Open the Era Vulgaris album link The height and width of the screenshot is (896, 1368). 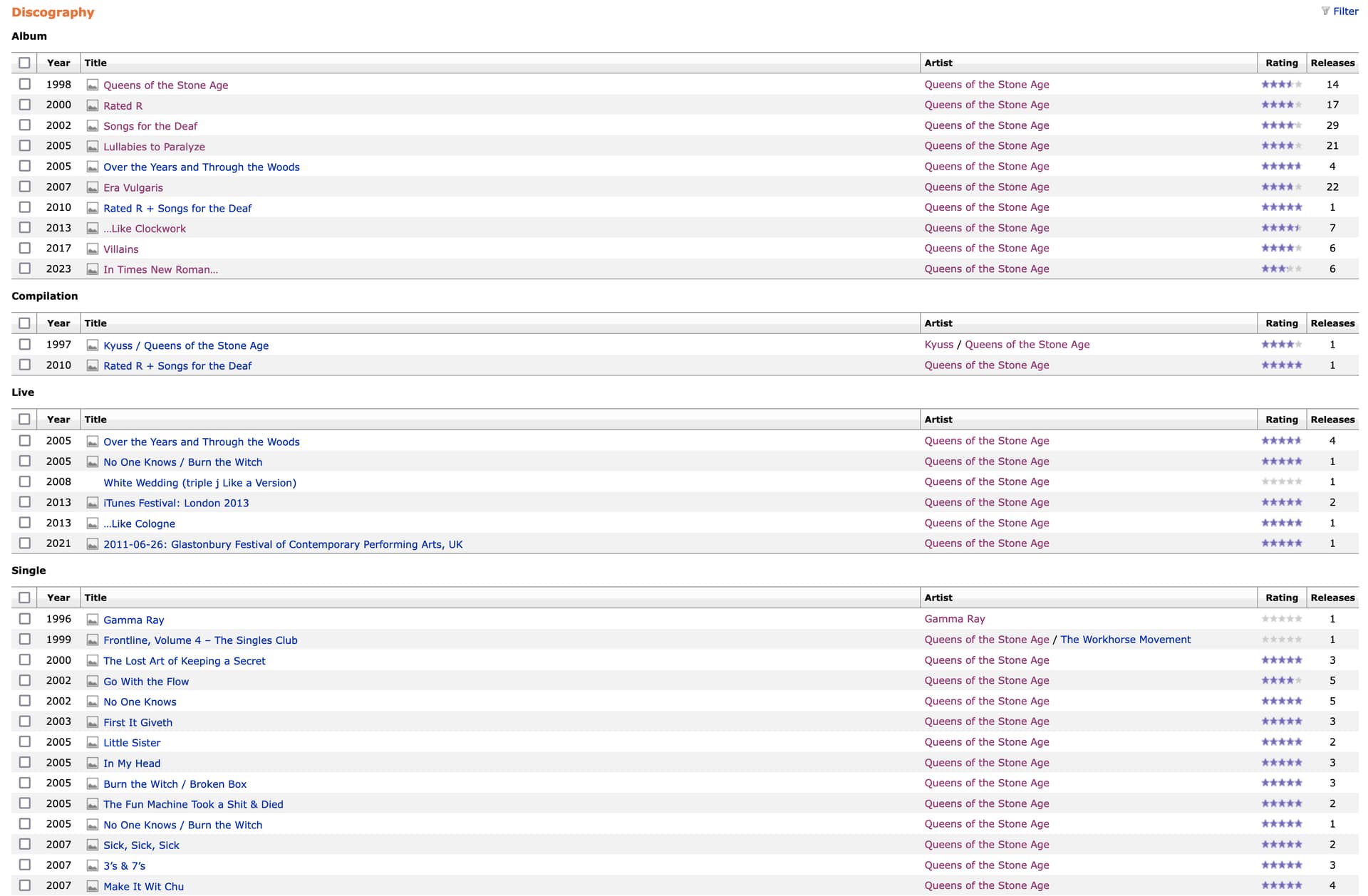133,187
